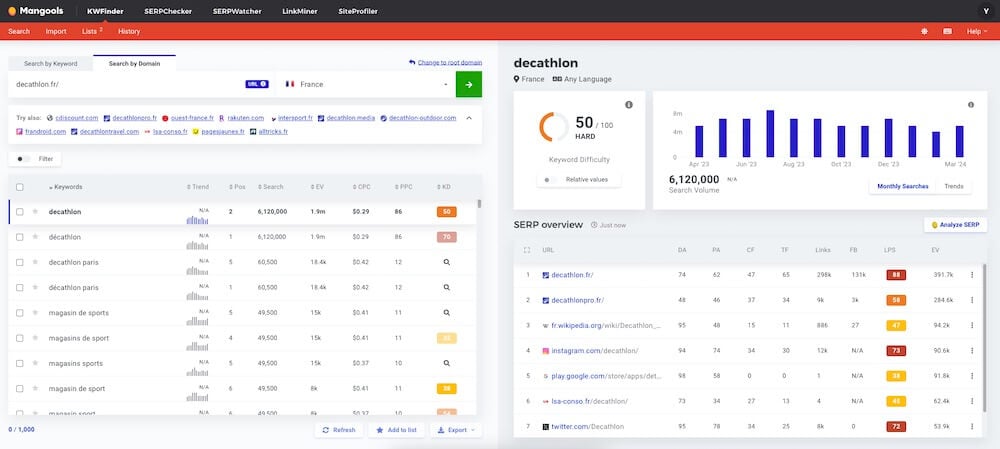Check the magasins sports checkbox
Viewport: 1000px width, 449px height.
[20, 364]
